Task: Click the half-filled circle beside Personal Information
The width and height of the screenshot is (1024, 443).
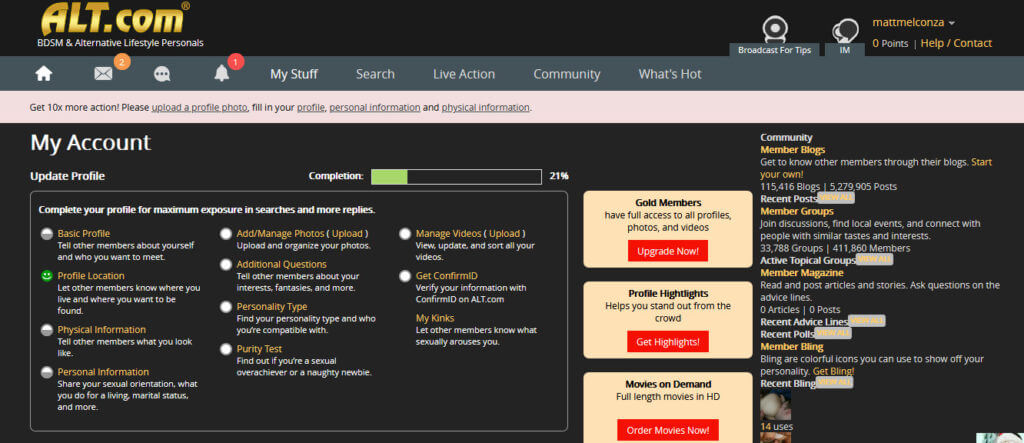Action: pyautogui.click(x=46, y=372)
